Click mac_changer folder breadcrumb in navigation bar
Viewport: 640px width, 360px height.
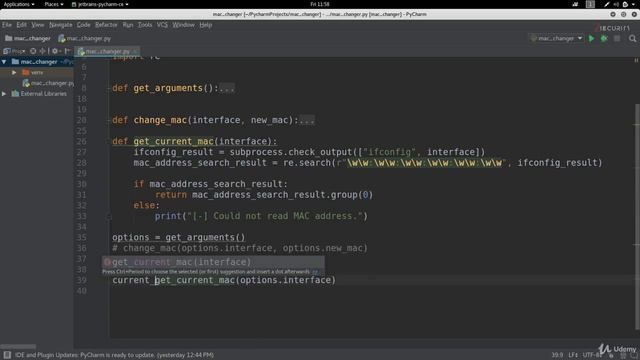pyautogui.click(x=28, y=38)
